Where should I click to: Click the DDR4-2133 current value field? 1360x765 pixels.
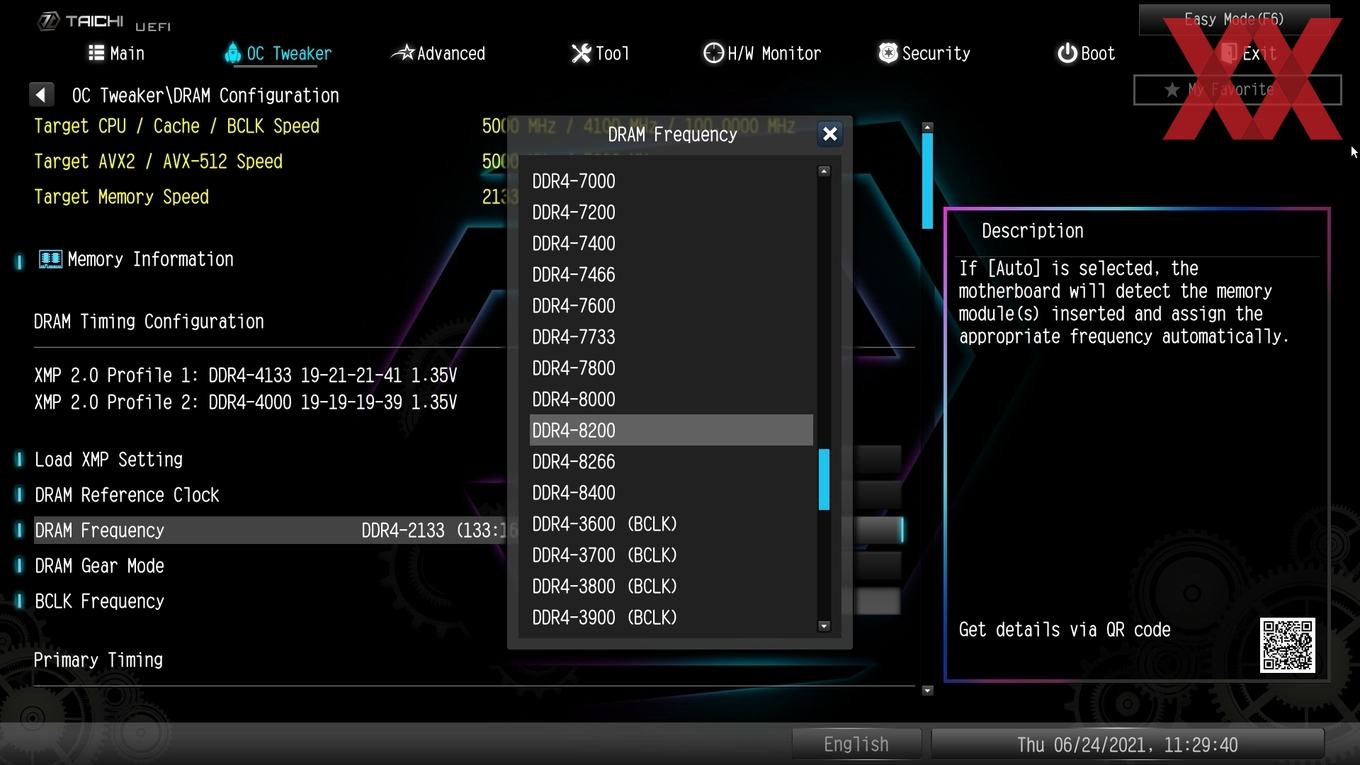click(440, 531)
